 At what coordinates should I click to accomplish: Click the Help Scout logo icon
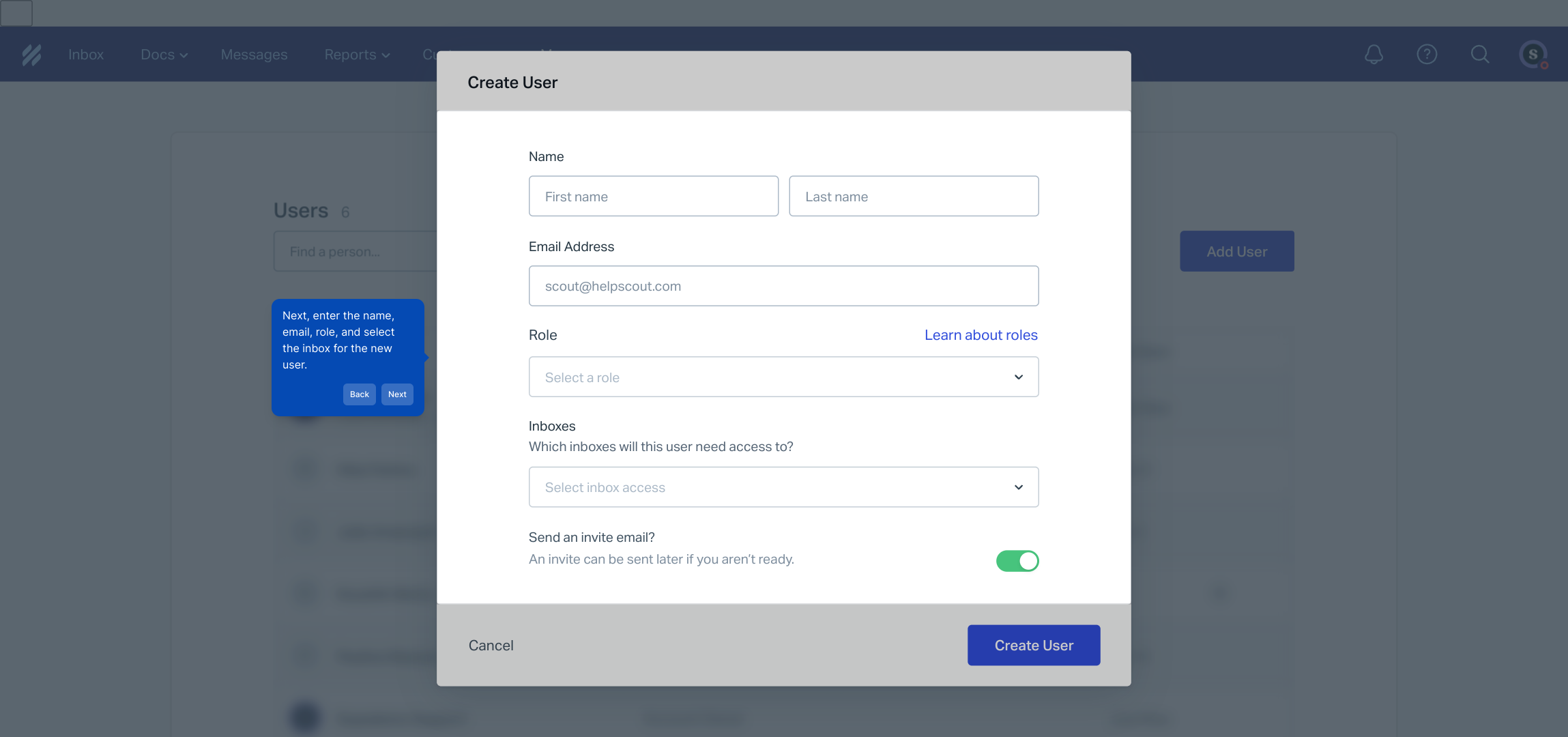tap(31, 55)
